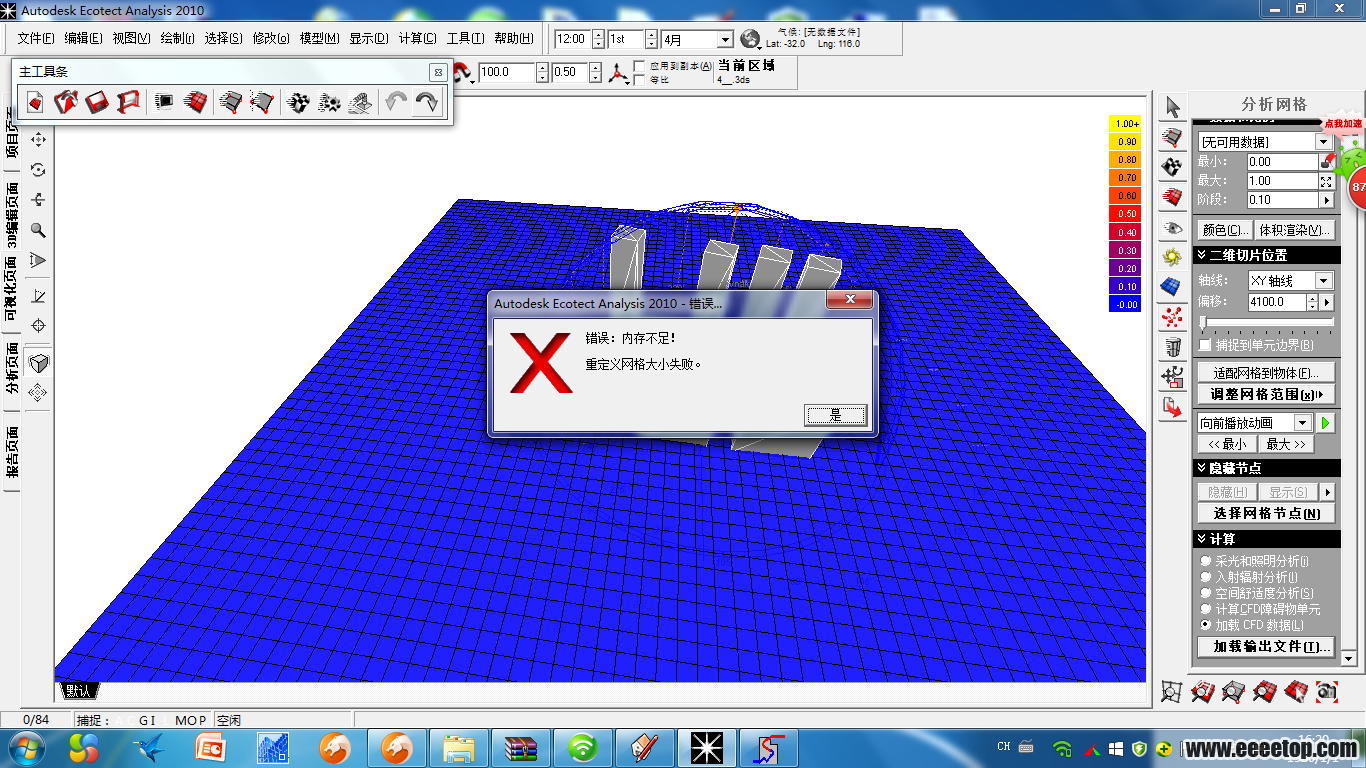Open the [无可用数据] dropdown
The image size is (1366, 768).
pyautogui.click(x=1323, y=142)
